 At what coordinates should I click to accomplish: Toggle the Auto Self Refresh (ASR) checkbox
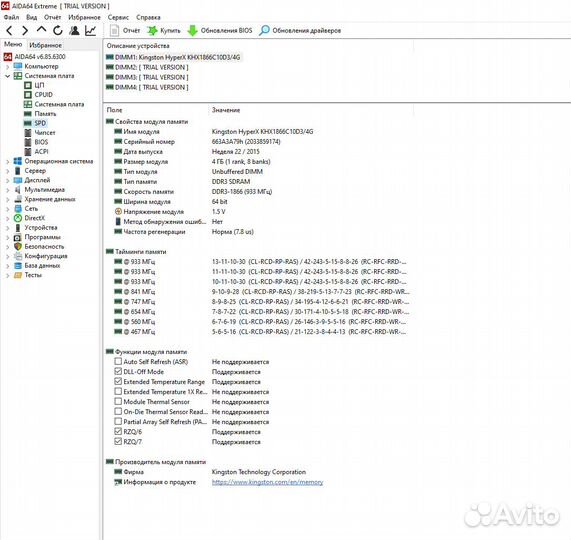118,362
